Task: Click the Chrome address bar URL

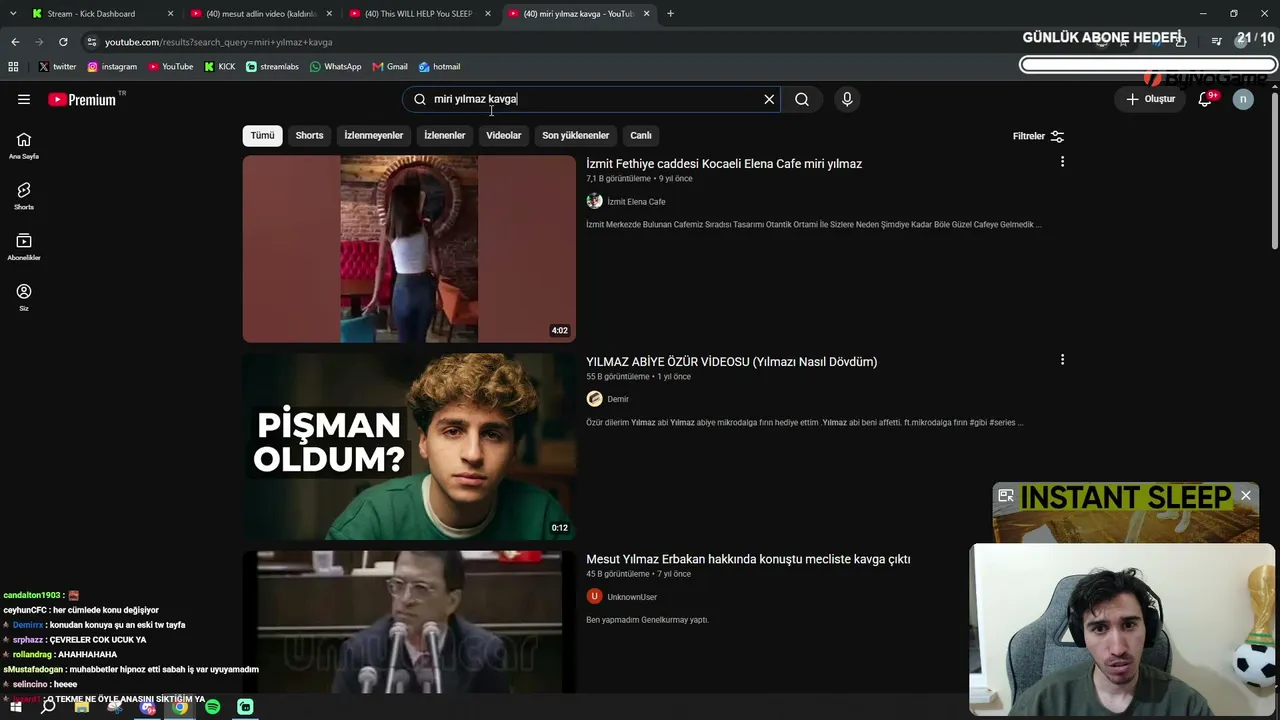Action: tap(218, 42)
